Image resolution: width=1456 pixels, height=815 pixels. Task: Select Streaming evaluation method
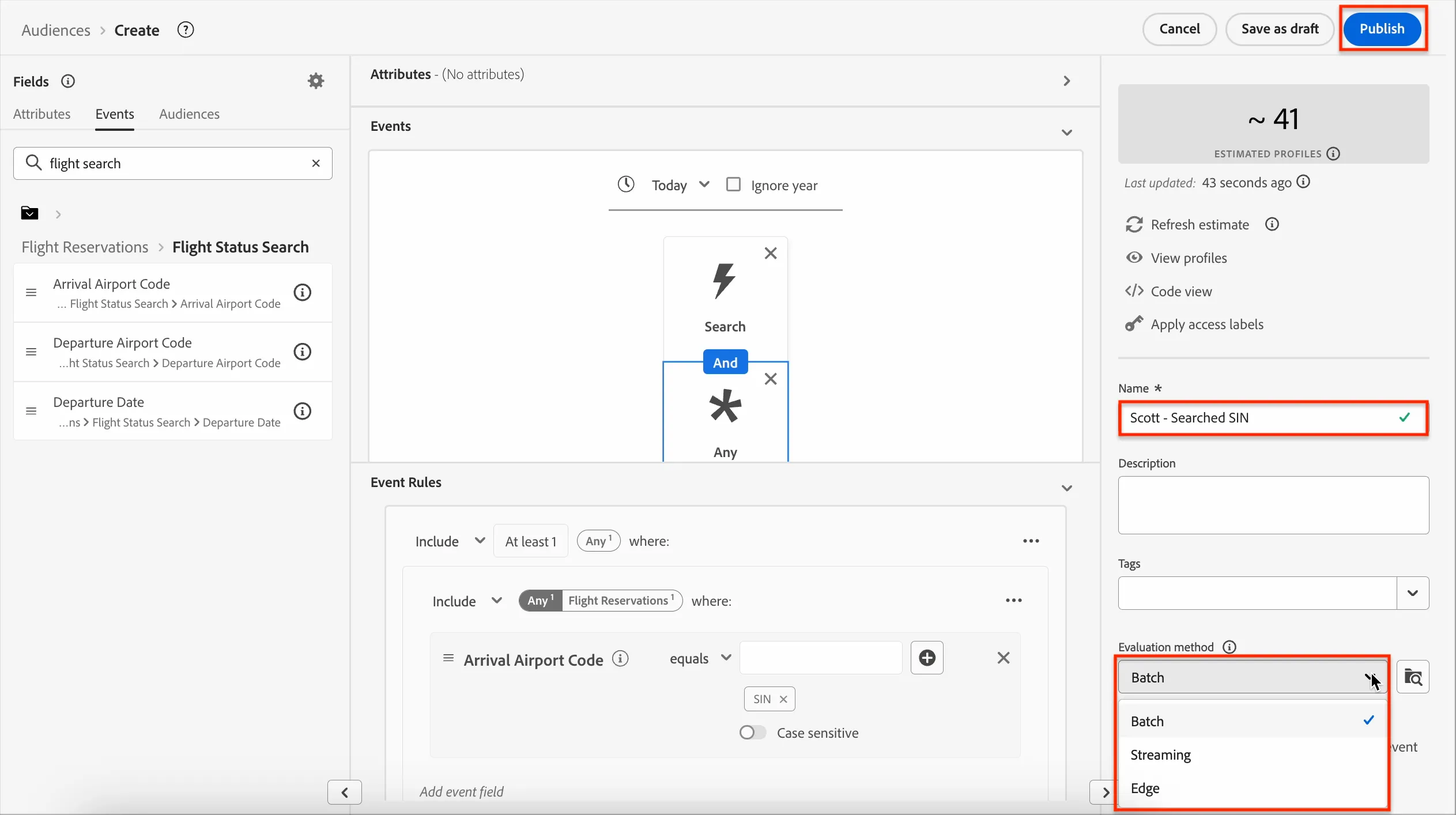coord(1253,754)
